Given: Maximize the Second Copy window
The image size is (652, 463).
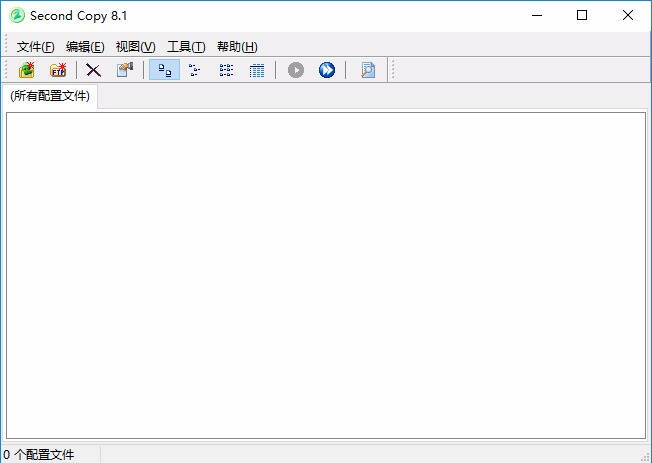Looking at the screenshot, I should [582, 16].
